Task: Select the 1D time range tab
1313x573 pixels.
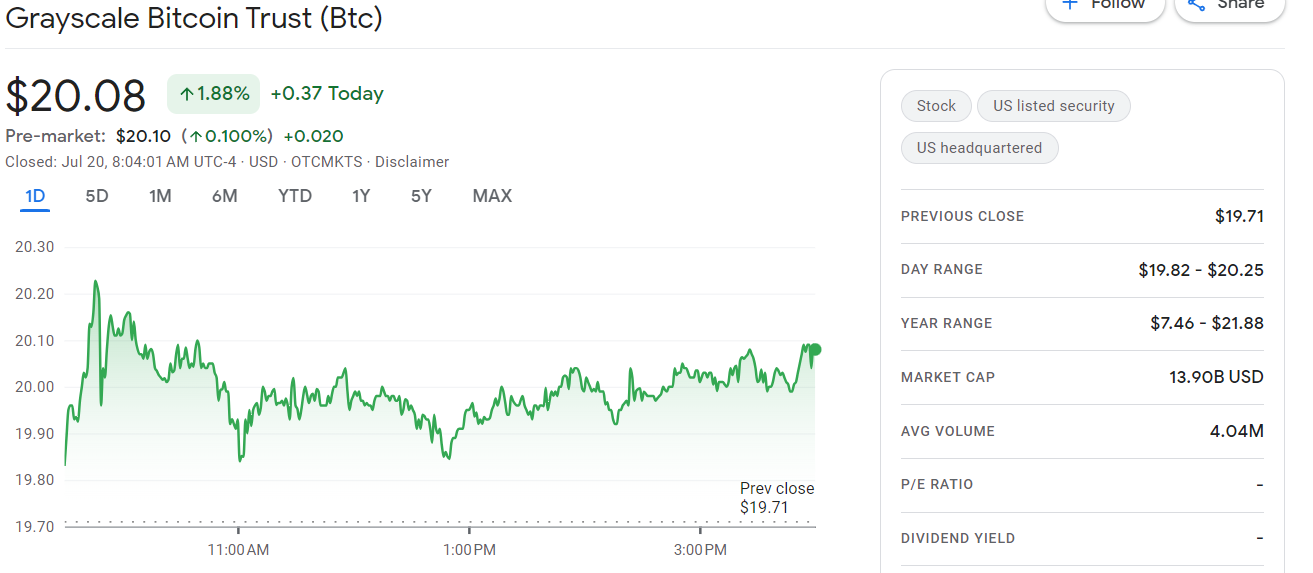Action: point(35,196)
